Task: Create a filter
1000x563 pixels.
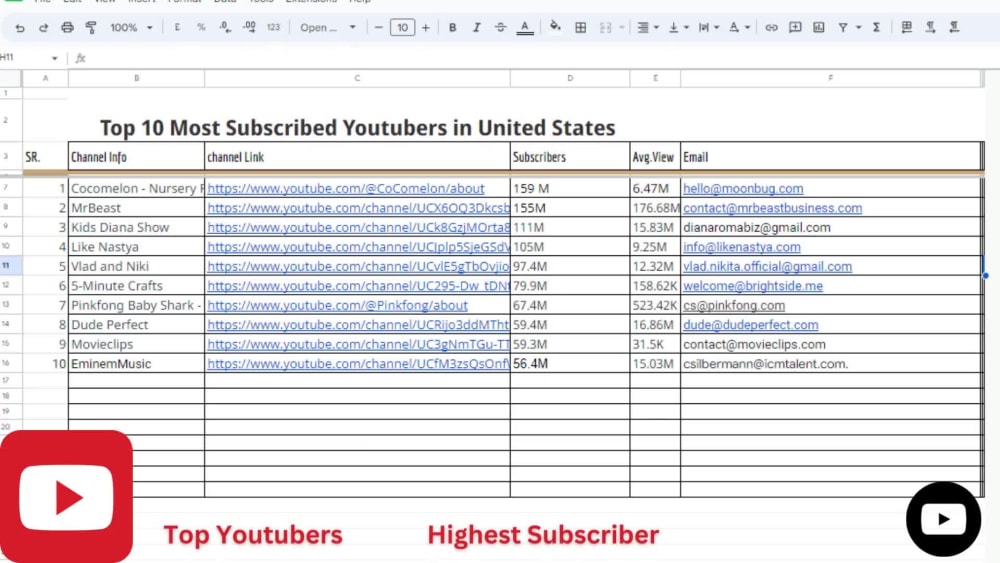Action: (843, 27)
